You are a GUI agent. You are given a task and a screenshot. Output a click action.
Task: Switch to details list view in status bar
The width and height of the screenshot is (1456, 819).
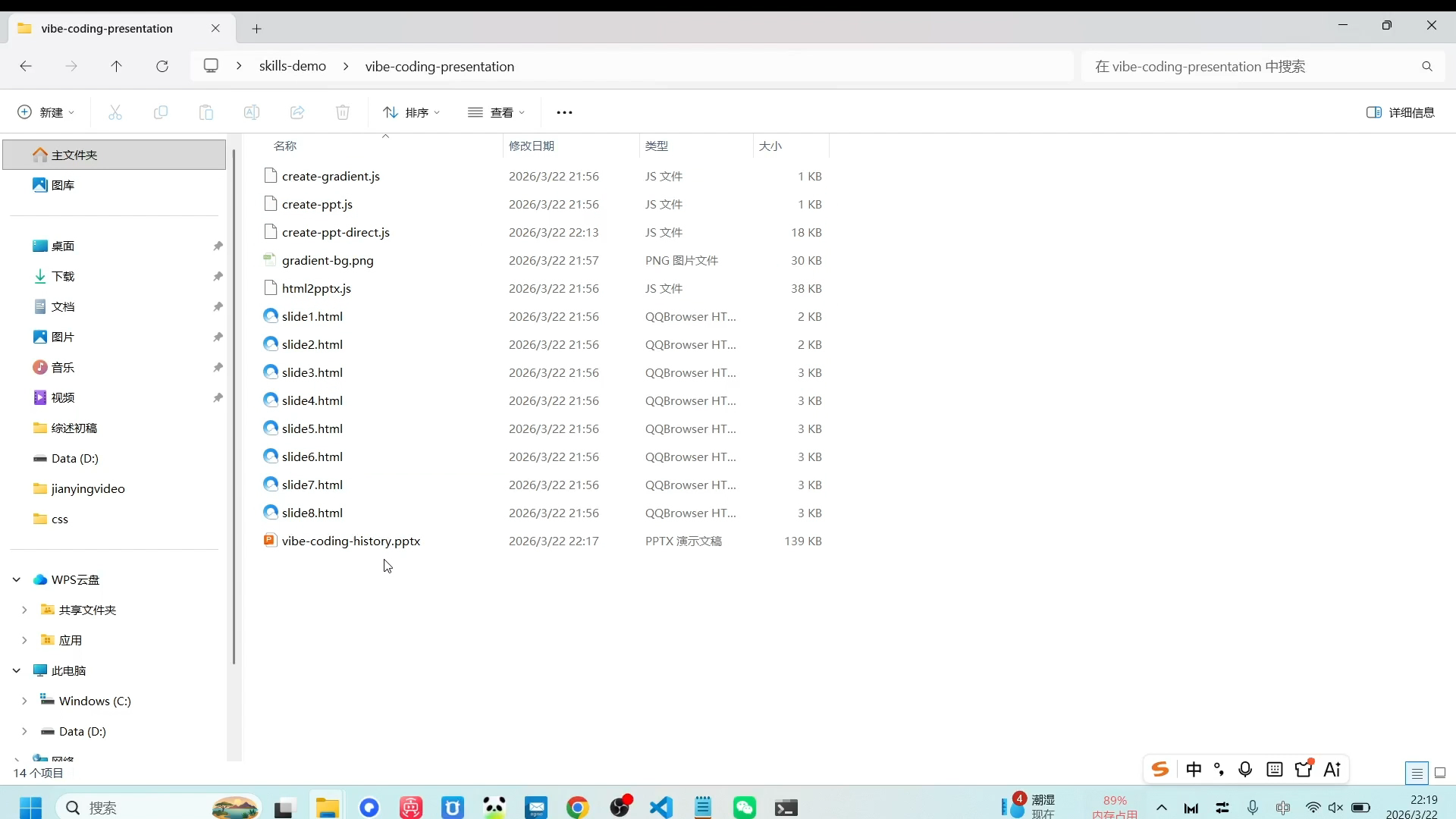coord(1417,773)
